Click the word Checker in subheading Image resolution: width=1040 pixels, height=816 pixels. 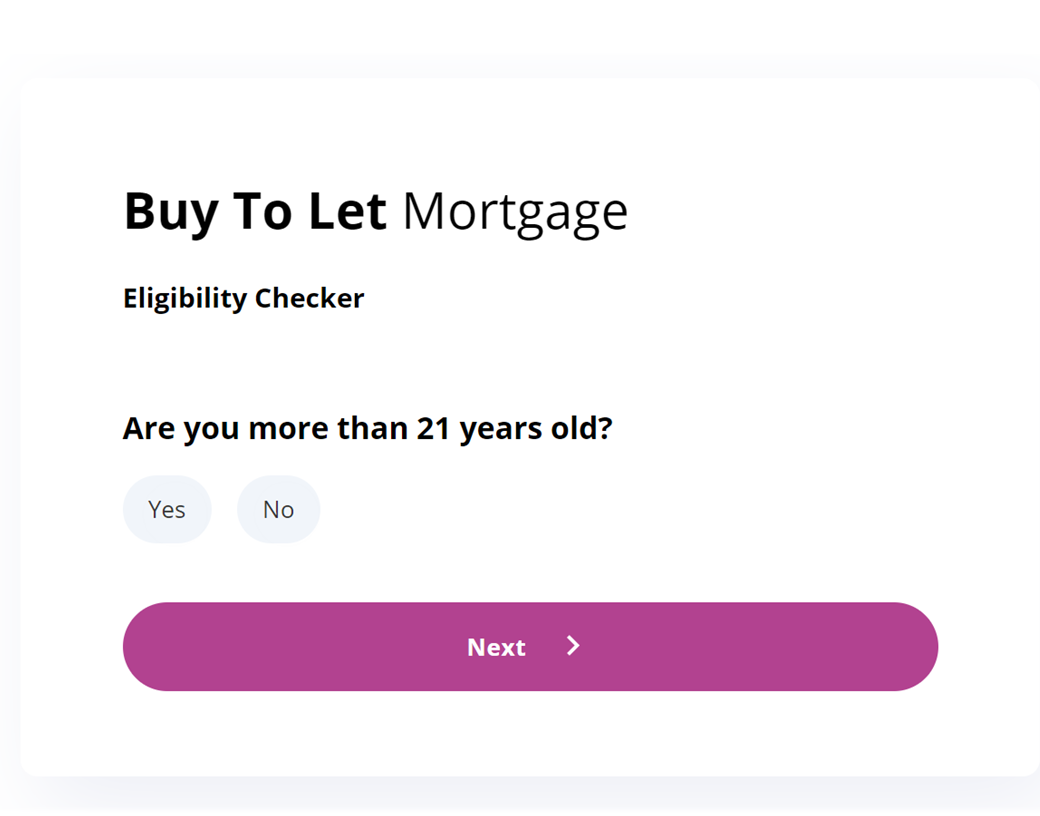tap(310, 299)
